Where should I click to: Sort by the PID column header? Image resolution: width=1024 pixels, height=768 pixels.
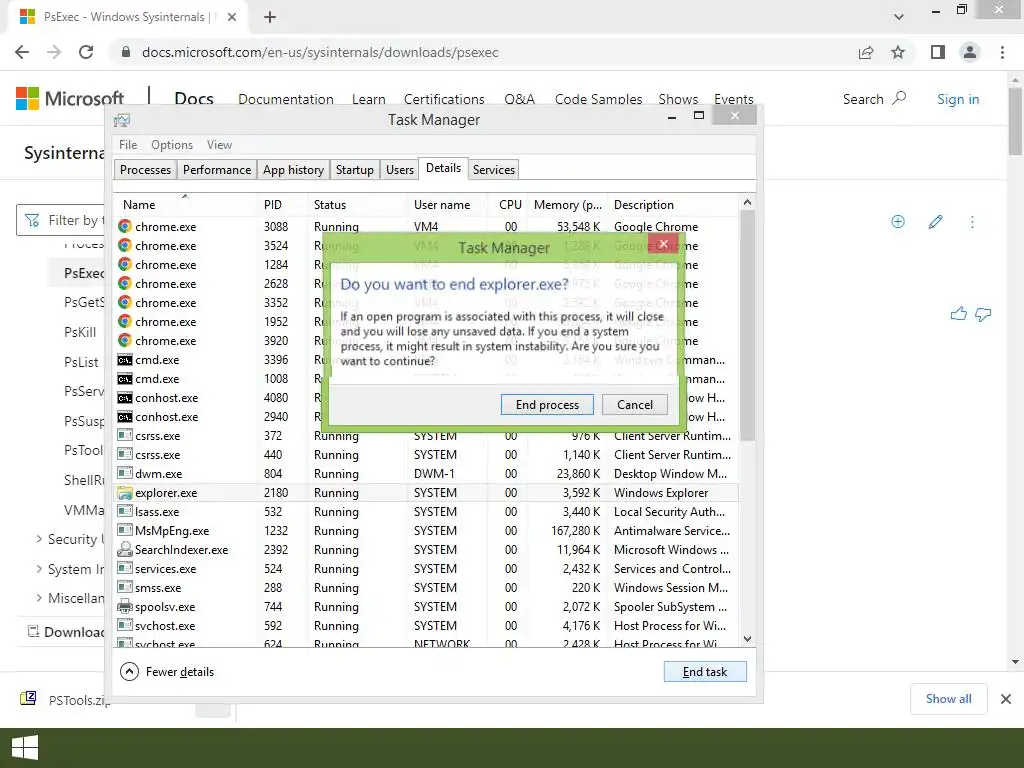pyautogui.click(x=281, y=204)
